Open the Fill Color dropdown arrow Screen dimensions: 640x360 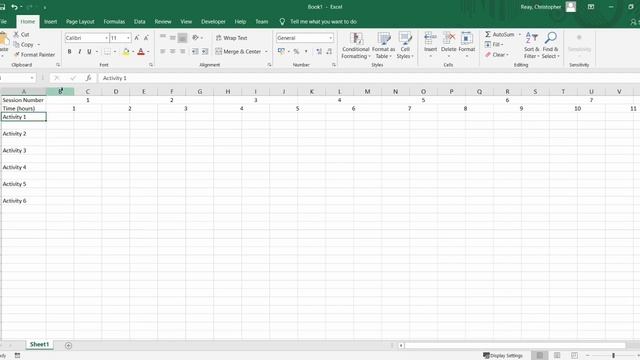pyautogui.click(x=133, y=52)
